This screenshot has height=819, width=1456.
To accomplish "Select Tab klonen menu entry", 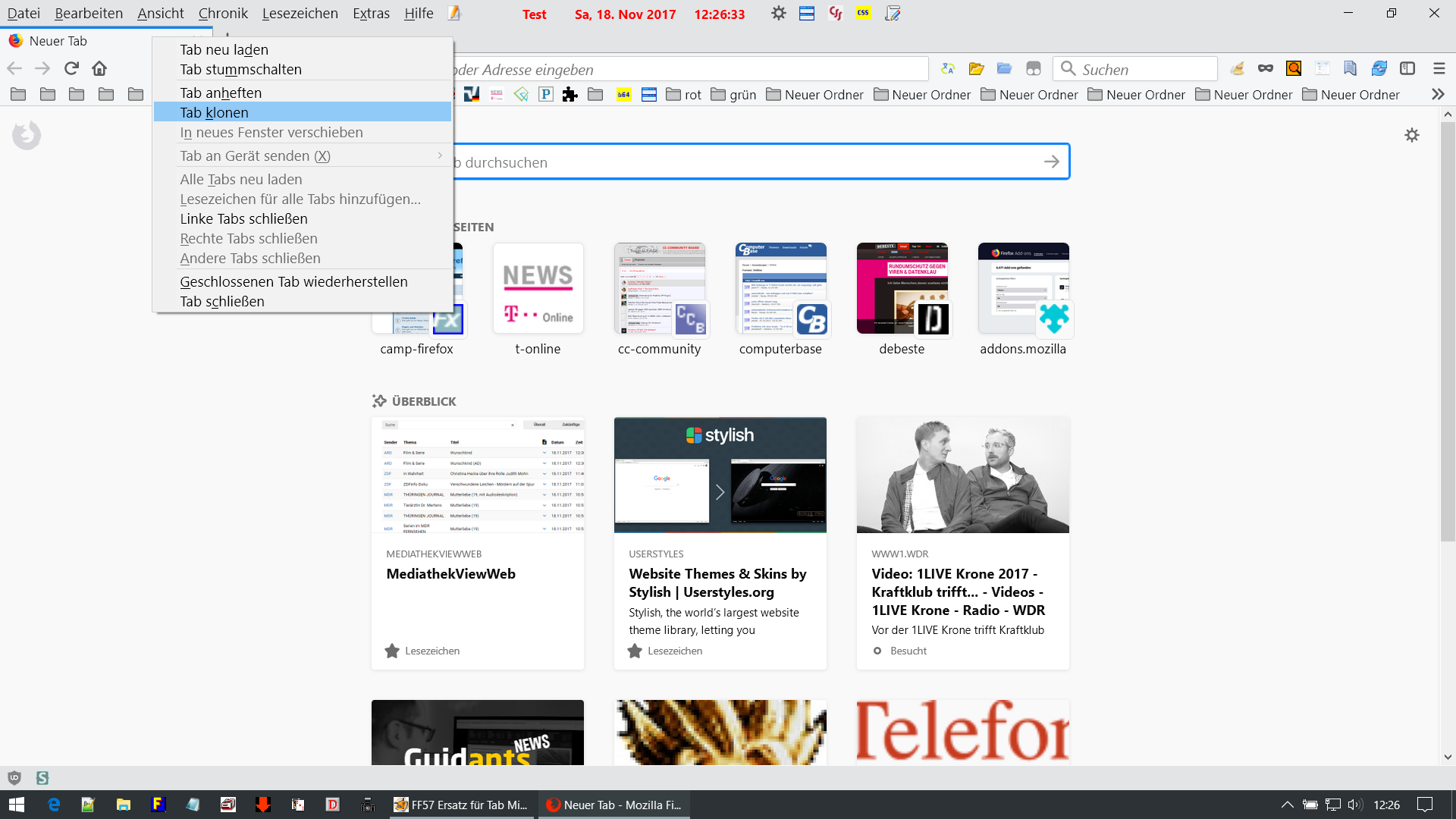I will click(x=215, y=112).
